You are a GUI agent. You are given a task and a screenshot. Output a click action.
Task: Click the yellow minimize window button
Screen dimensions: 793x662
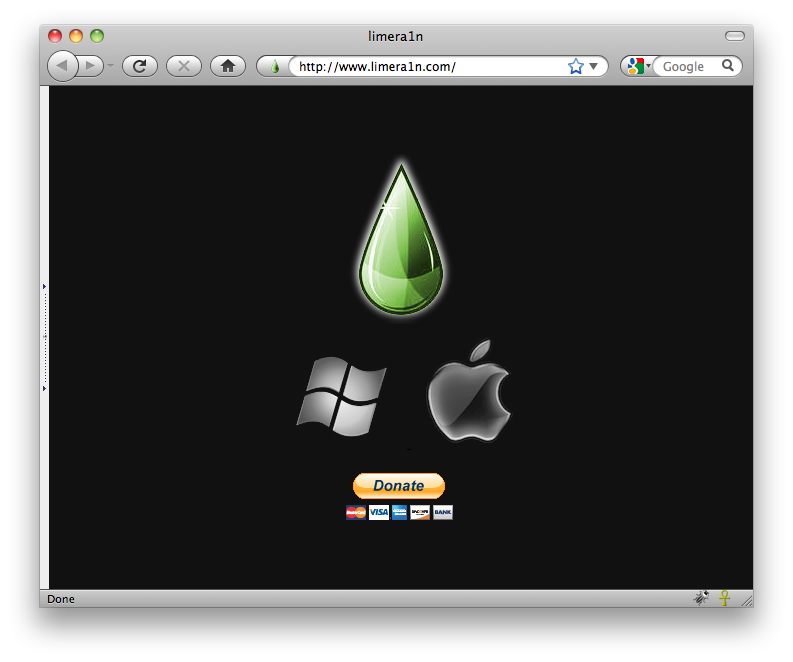(76, 36)
